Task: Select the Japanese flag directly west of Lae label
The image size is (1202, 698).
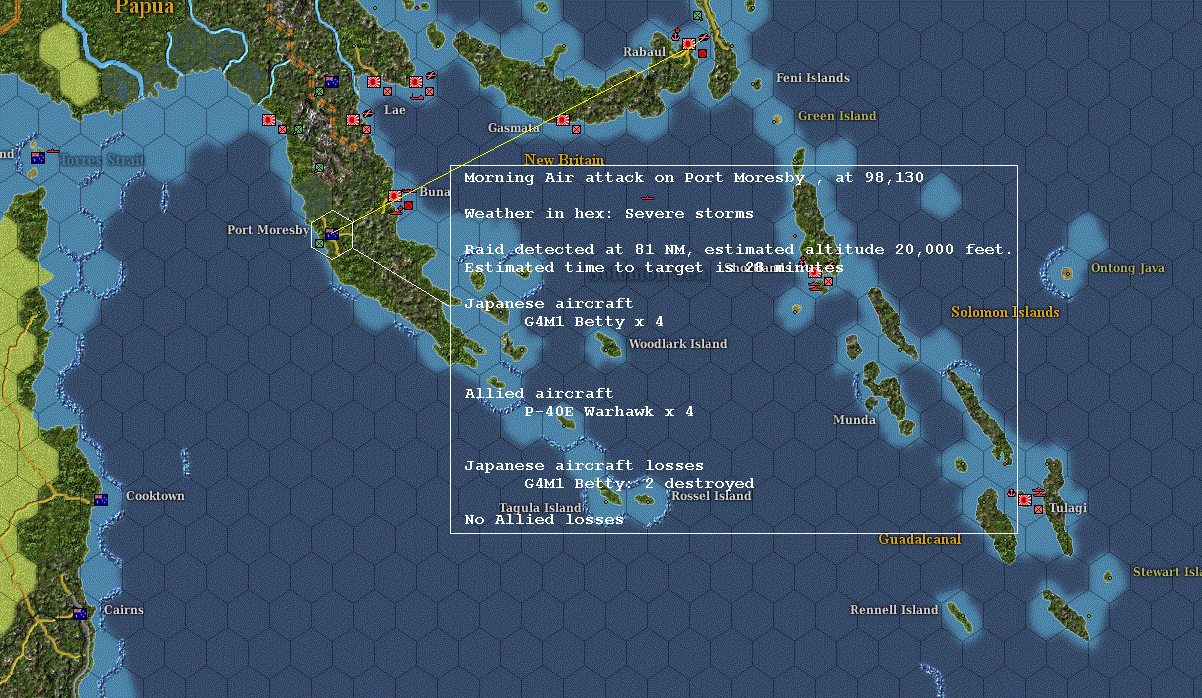Action: coord(353,120)
